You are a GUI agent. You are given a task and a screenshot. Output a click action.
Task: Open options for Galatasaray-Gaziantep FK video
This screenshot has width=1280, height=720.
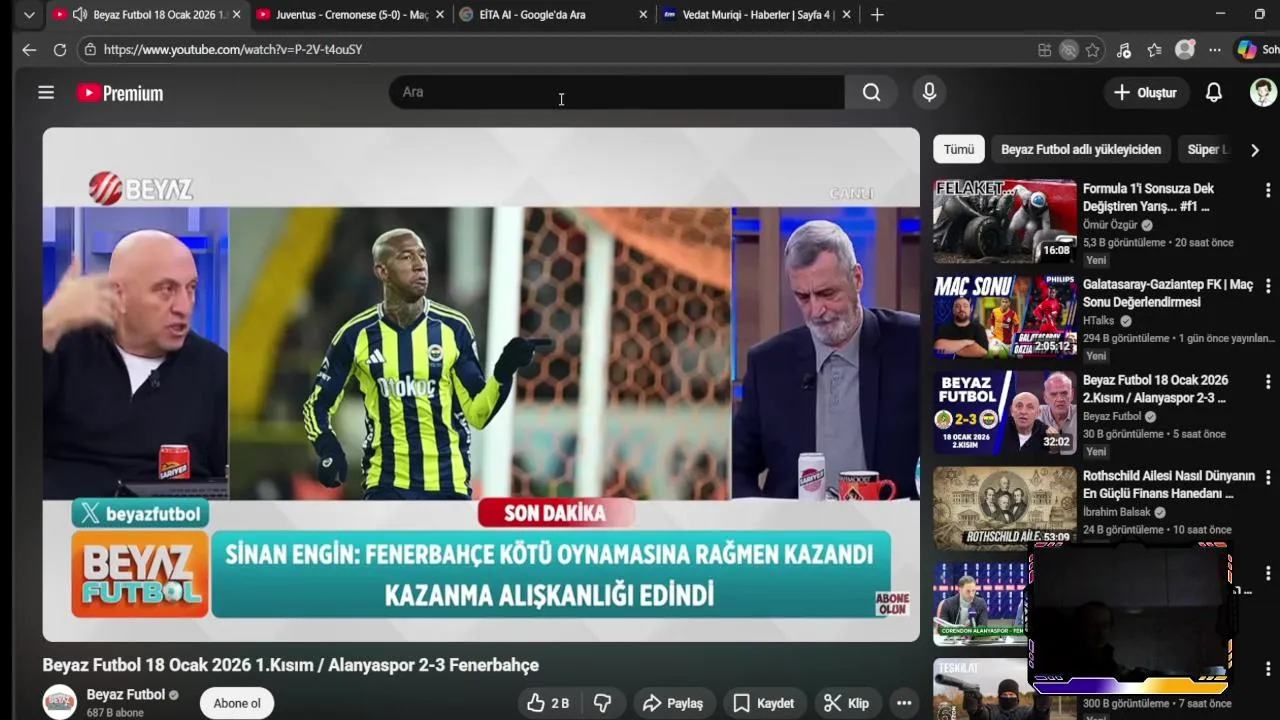click(x=1268, y=286)
